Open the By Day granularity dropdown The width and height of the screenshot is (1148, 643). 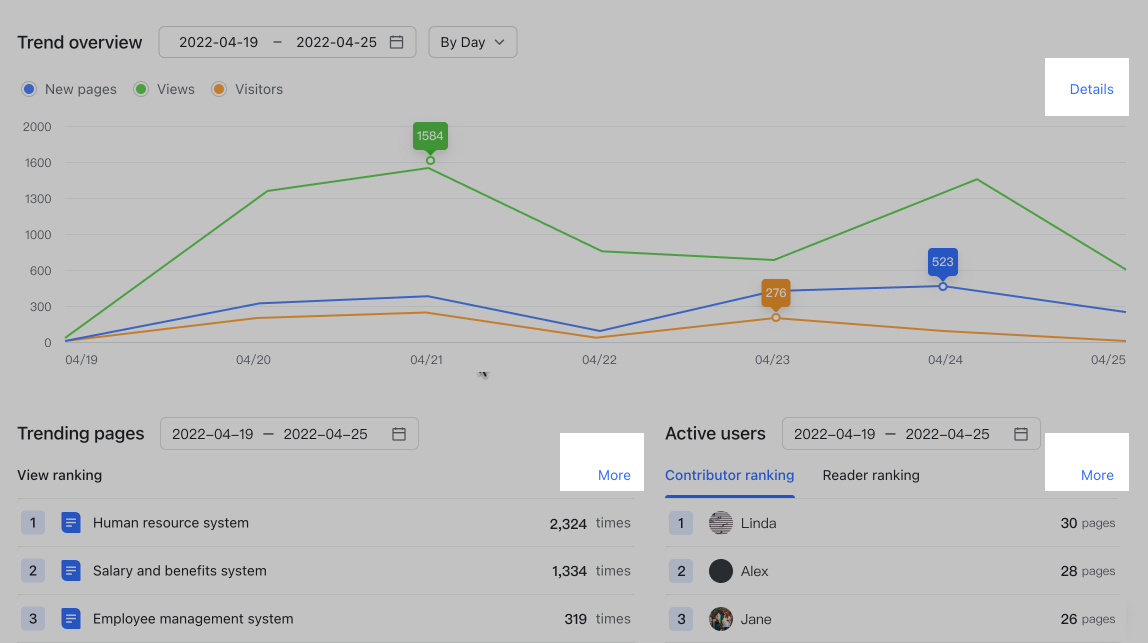(472, 42)
